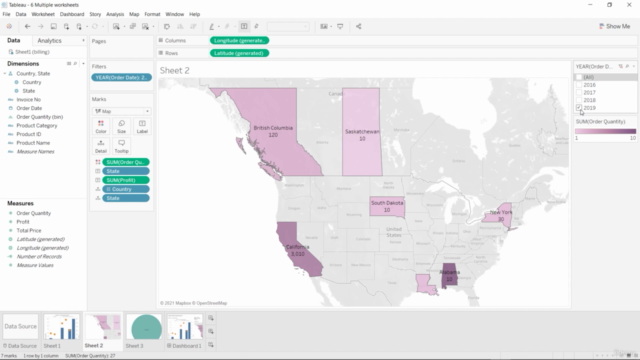Open the Size mark card
Viewport: 640px width, 360px height.
click(121, 127)
